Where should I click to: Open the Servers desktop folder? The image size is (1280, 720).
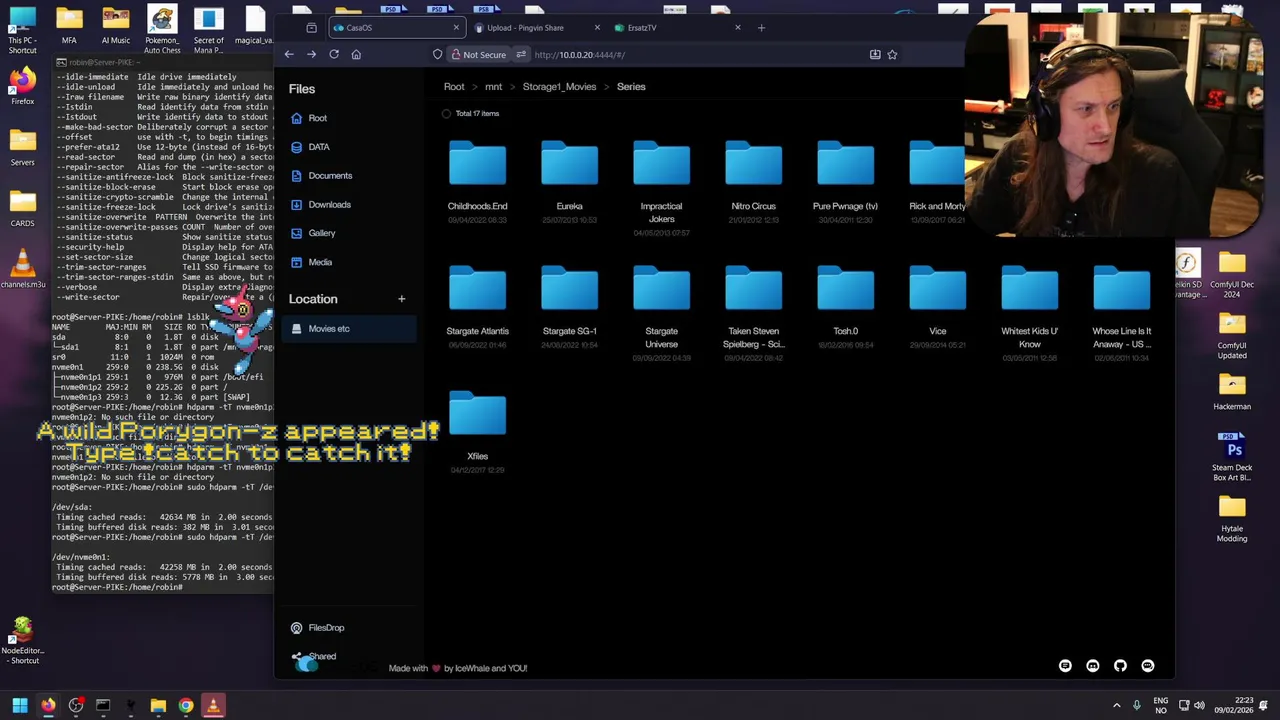[x=22, y=145]
